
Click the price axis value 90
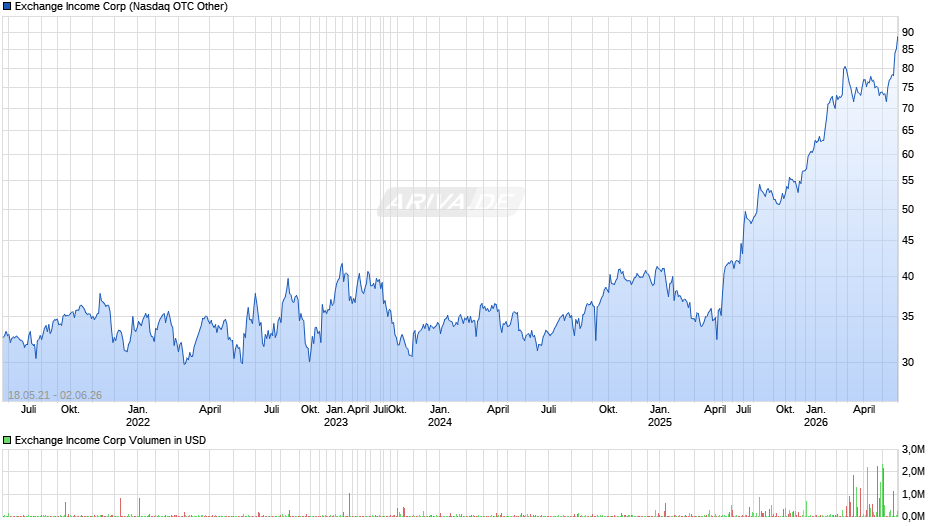click(x=908, y=32)
